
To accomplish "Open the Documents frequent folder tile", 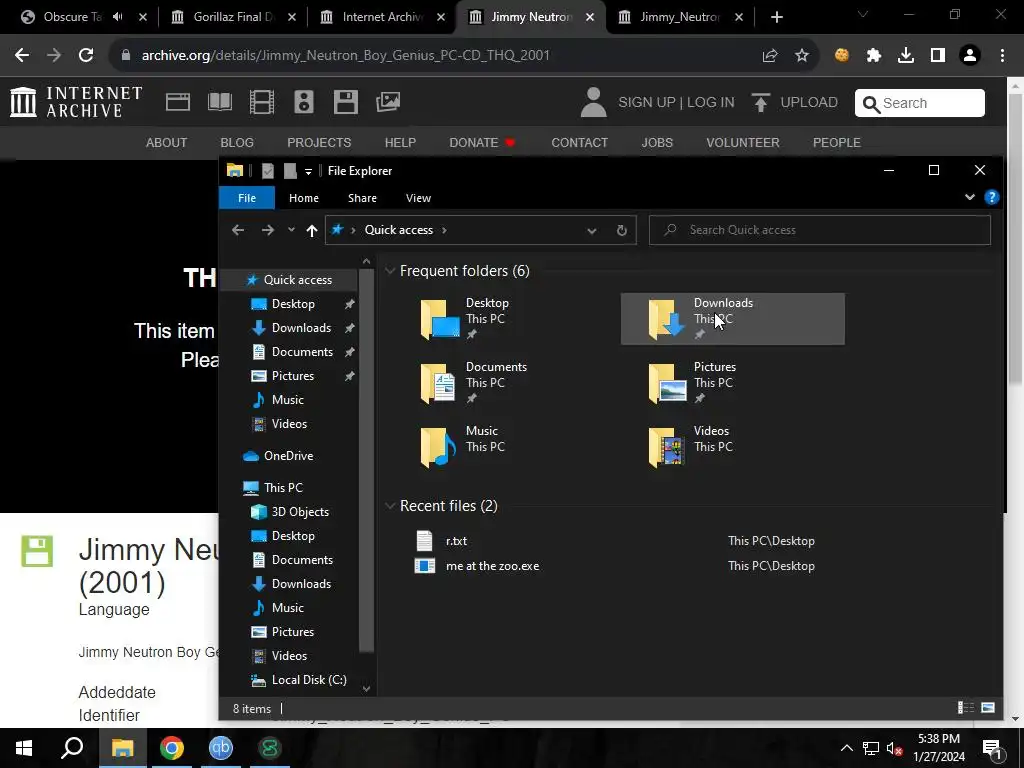I will (x=504, y=383).
